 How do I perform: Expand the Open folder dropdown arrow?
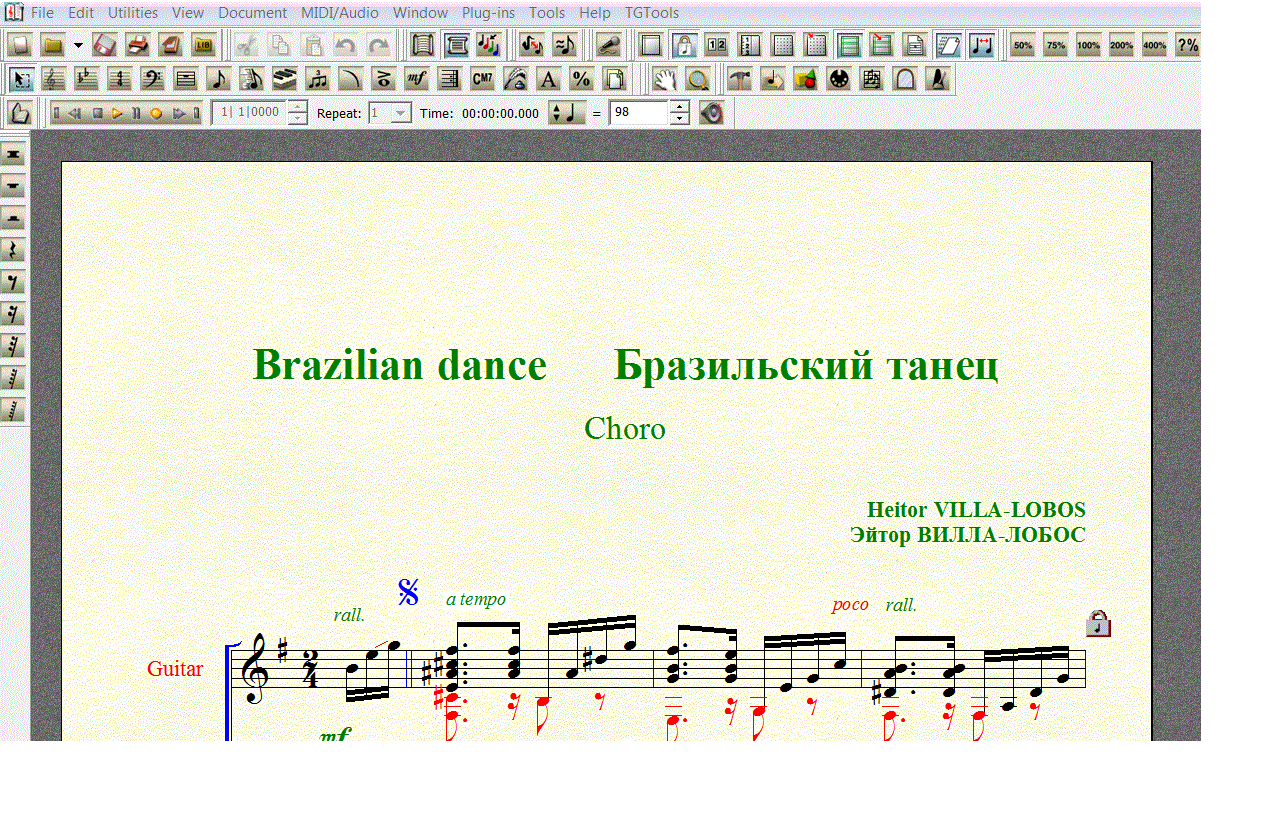78,46
